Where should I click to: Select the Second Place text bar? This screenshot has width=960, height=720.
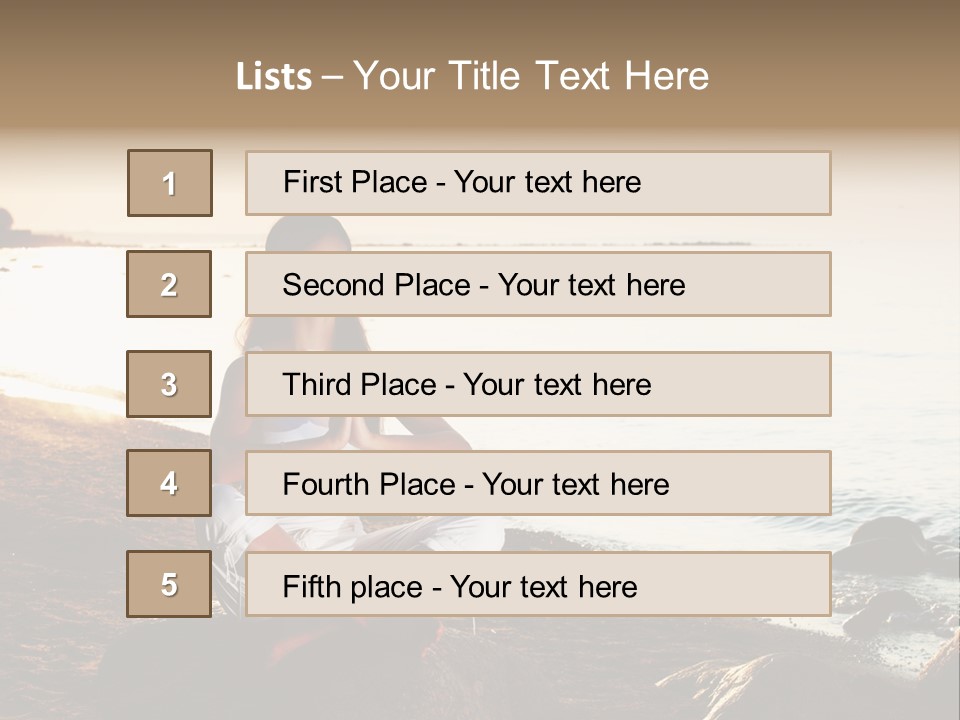point(538,284)
